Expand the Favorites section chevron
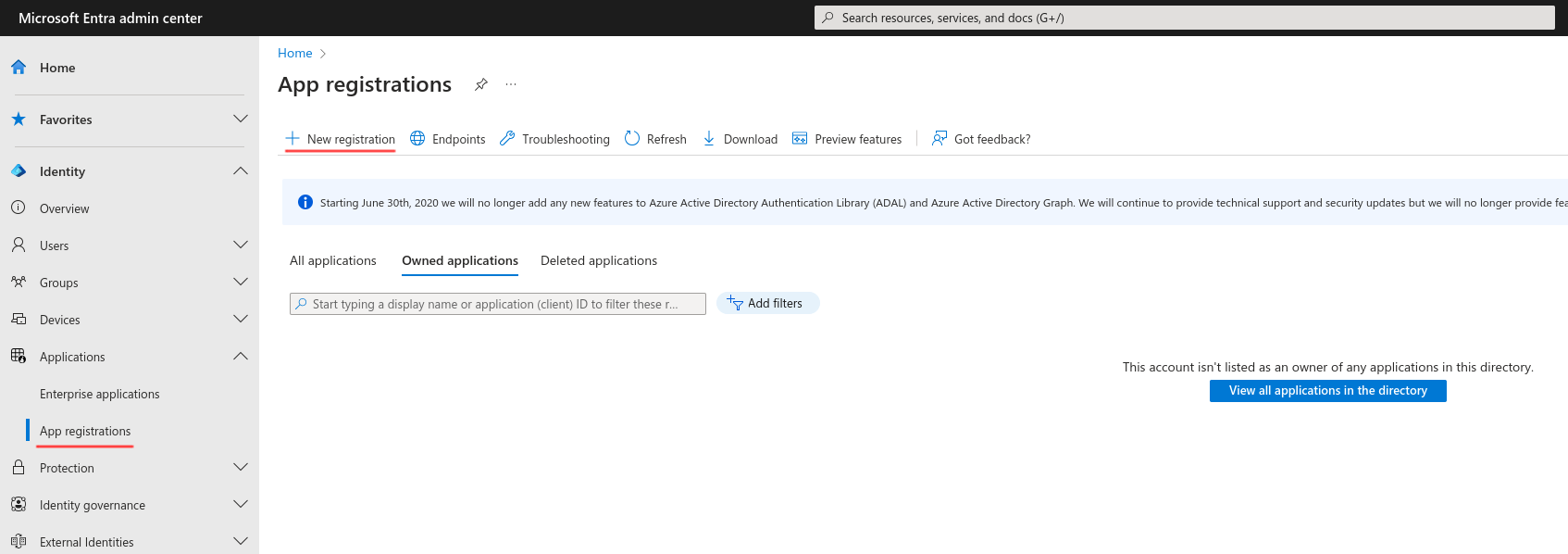Image resolution: width=1568 pixels, height=554 pixels. click(x=241, y=119)
